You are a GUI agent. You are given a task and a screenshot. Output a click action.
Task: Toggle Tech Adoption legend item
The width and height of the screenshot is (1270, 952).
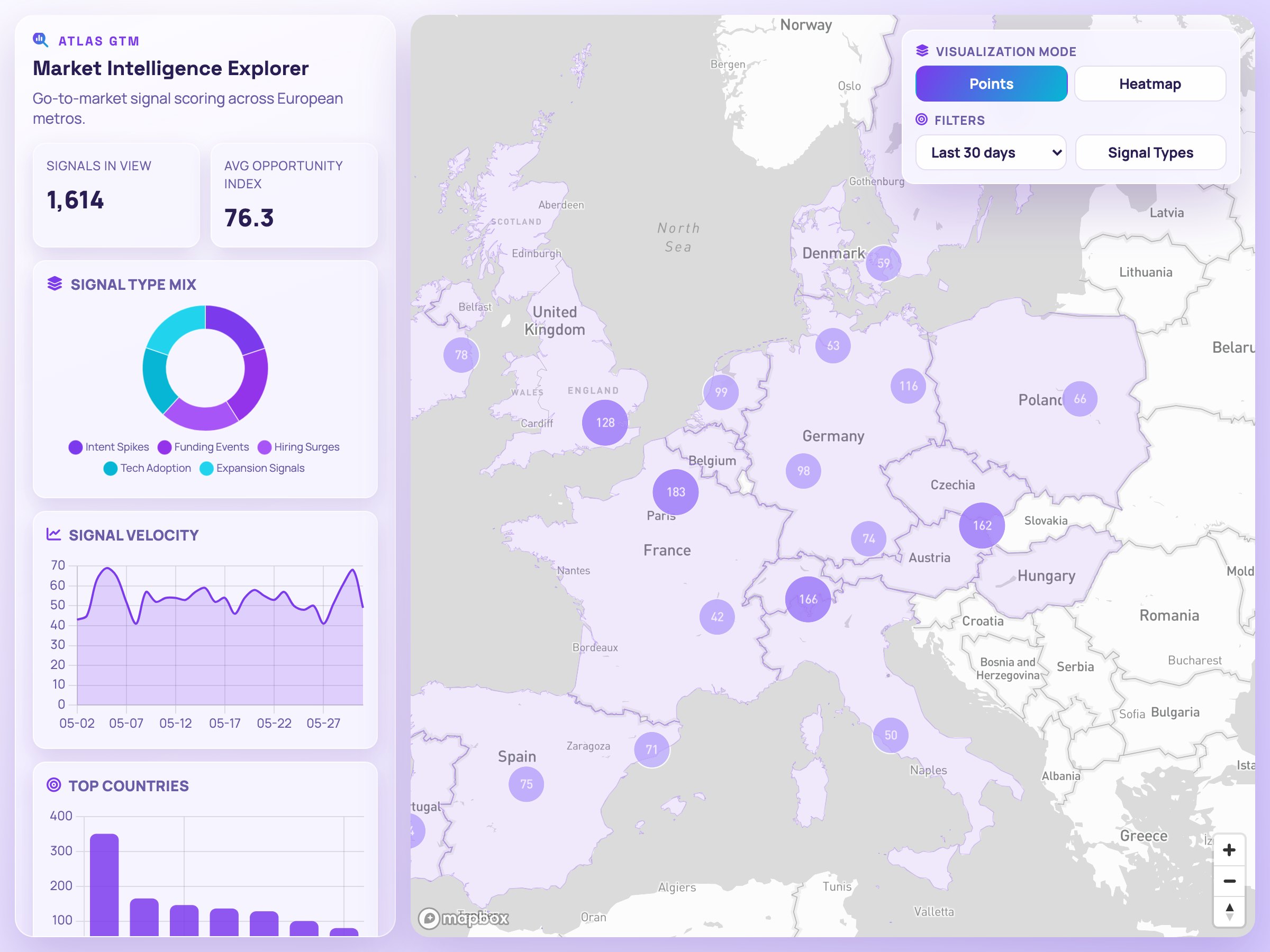point(147,468)
